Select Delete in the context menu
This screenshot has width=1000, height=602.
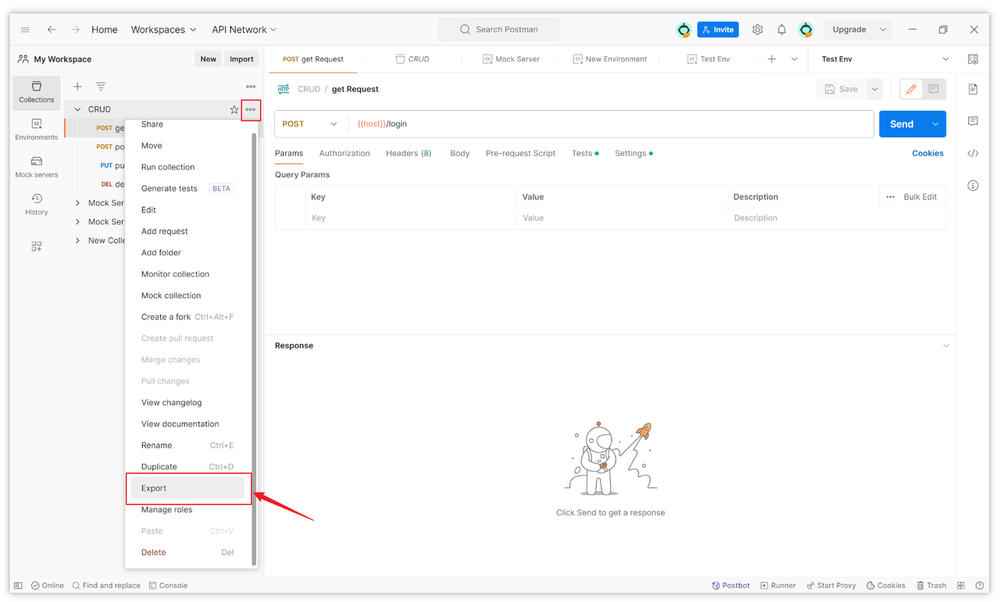(x=188, y=552)
